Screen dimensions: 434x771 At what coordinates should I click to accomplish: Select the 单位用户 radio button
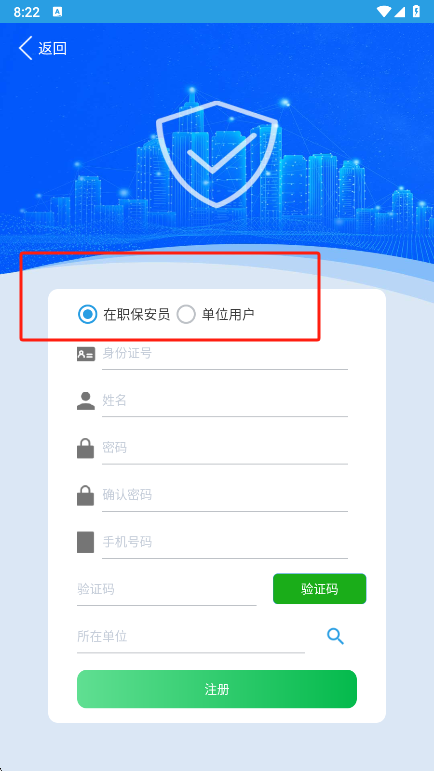pos(215,314)
